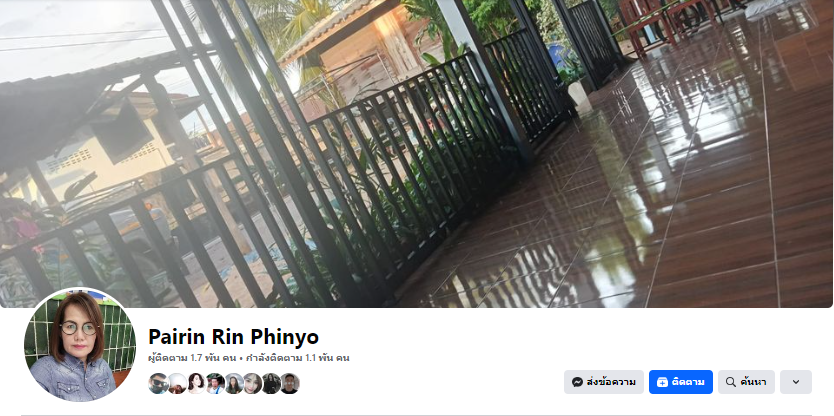The width and height of the screenshot is (834, 416).
Task: Open the first follower avatar with sunglasses
Action: coord(159,383)
